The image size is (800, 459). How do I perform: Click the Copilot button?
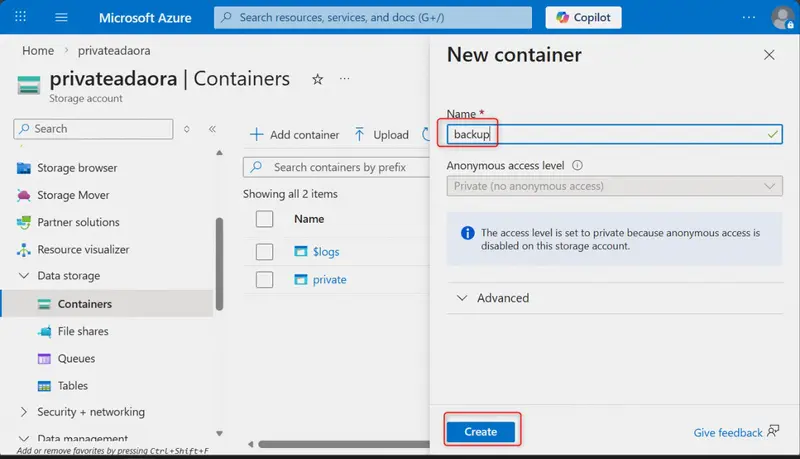tap(583, 17)
